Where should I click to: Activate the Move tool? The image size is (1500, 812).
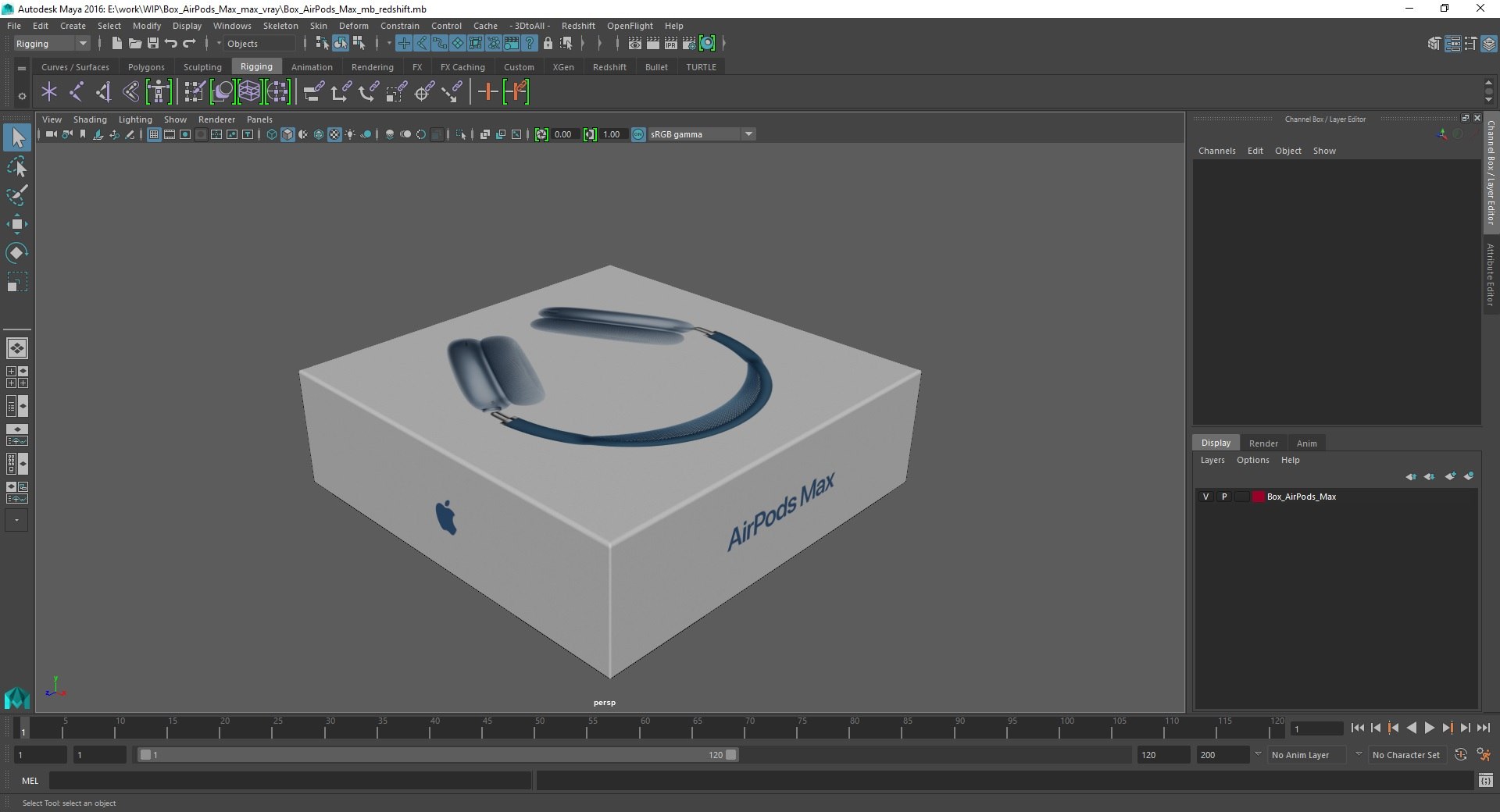tap(16, 224)
